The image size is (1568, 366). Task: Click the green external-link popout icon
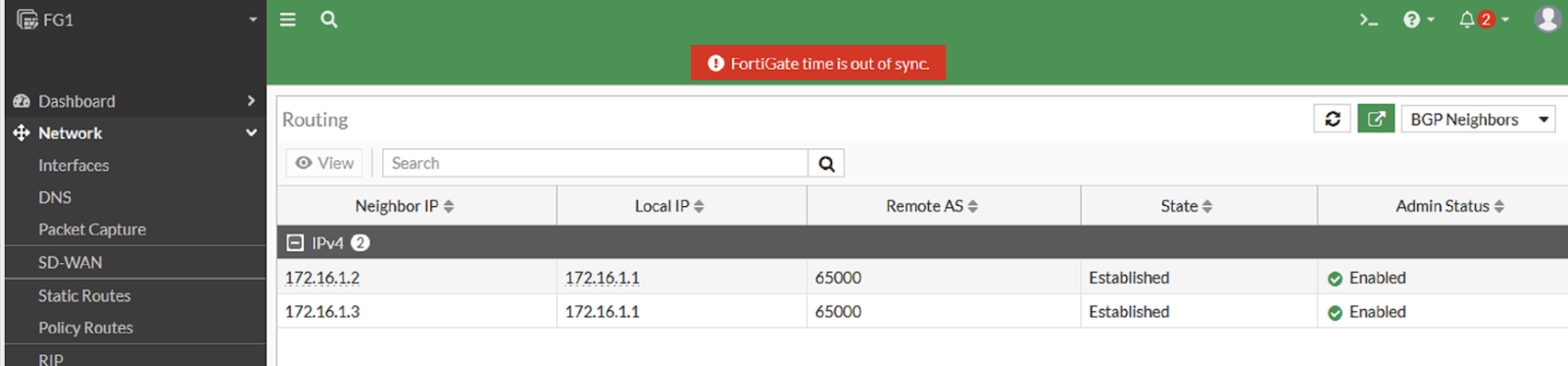pyautogui.click(x=1376, y=119)
